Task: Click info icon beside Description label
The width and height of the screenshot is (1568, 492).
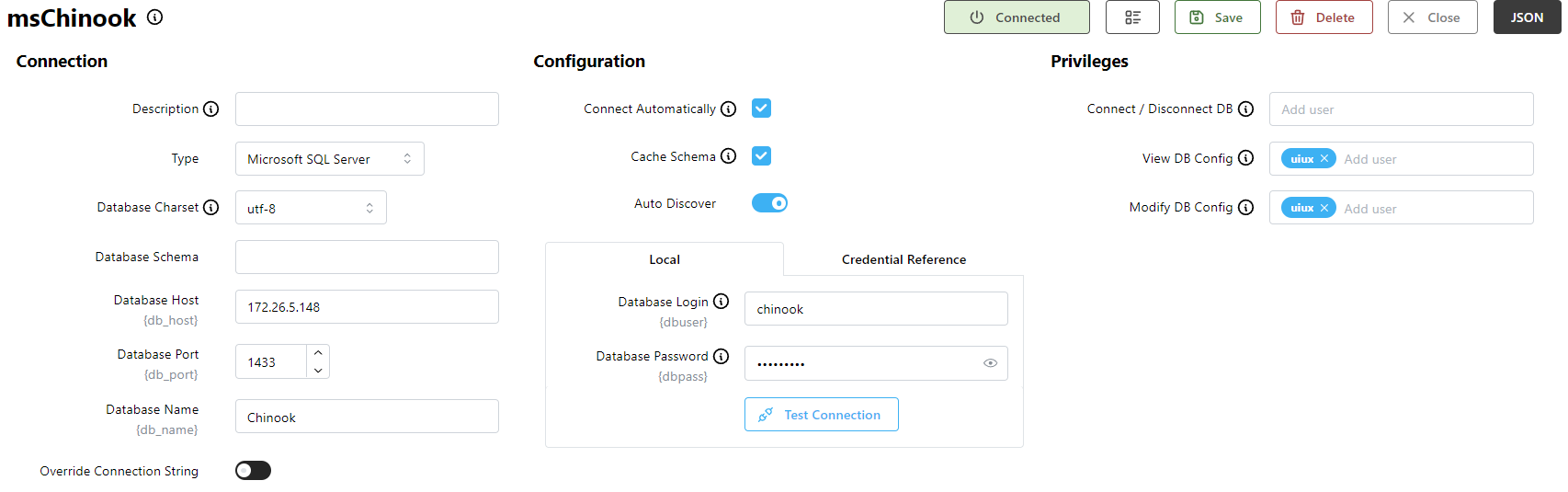Action: [211, 109]
